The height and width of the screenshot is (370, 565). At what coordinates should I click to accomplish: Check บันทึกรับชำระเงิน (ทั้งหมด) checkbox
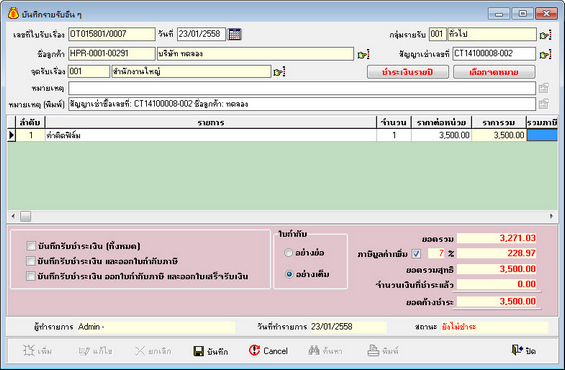[31, 246]
